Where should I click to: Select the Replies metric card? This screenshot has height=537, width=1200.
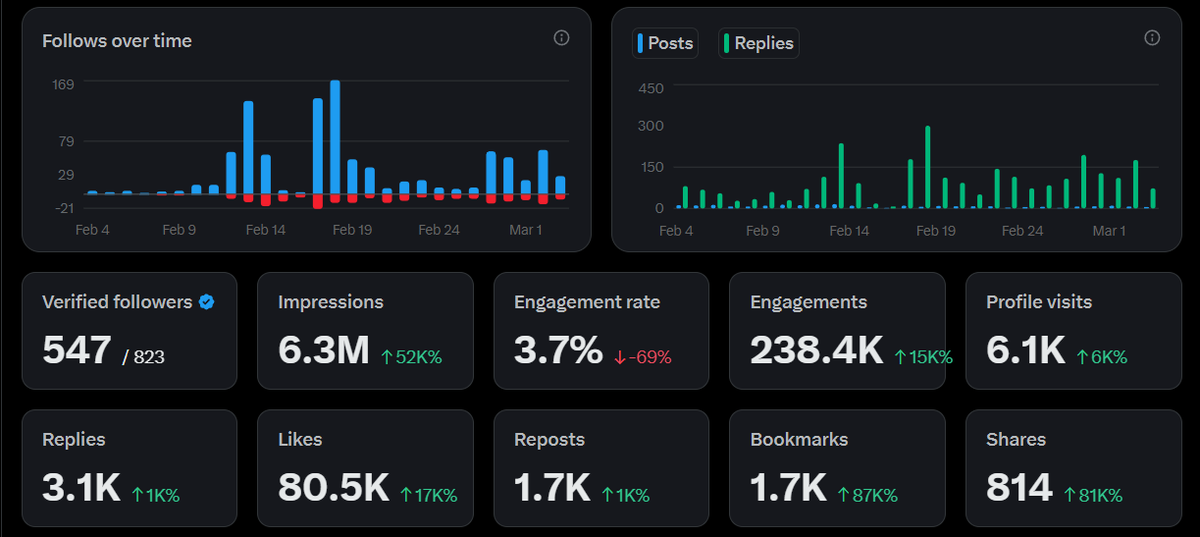[x=129, y=468]
